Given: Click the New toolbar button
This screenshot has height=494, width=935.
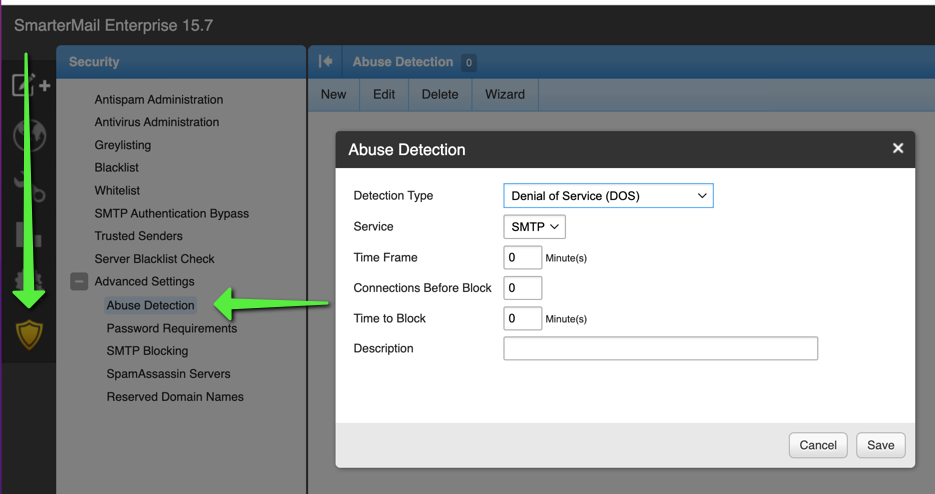Looking at the screenshot, I should (x=333, y=94).
